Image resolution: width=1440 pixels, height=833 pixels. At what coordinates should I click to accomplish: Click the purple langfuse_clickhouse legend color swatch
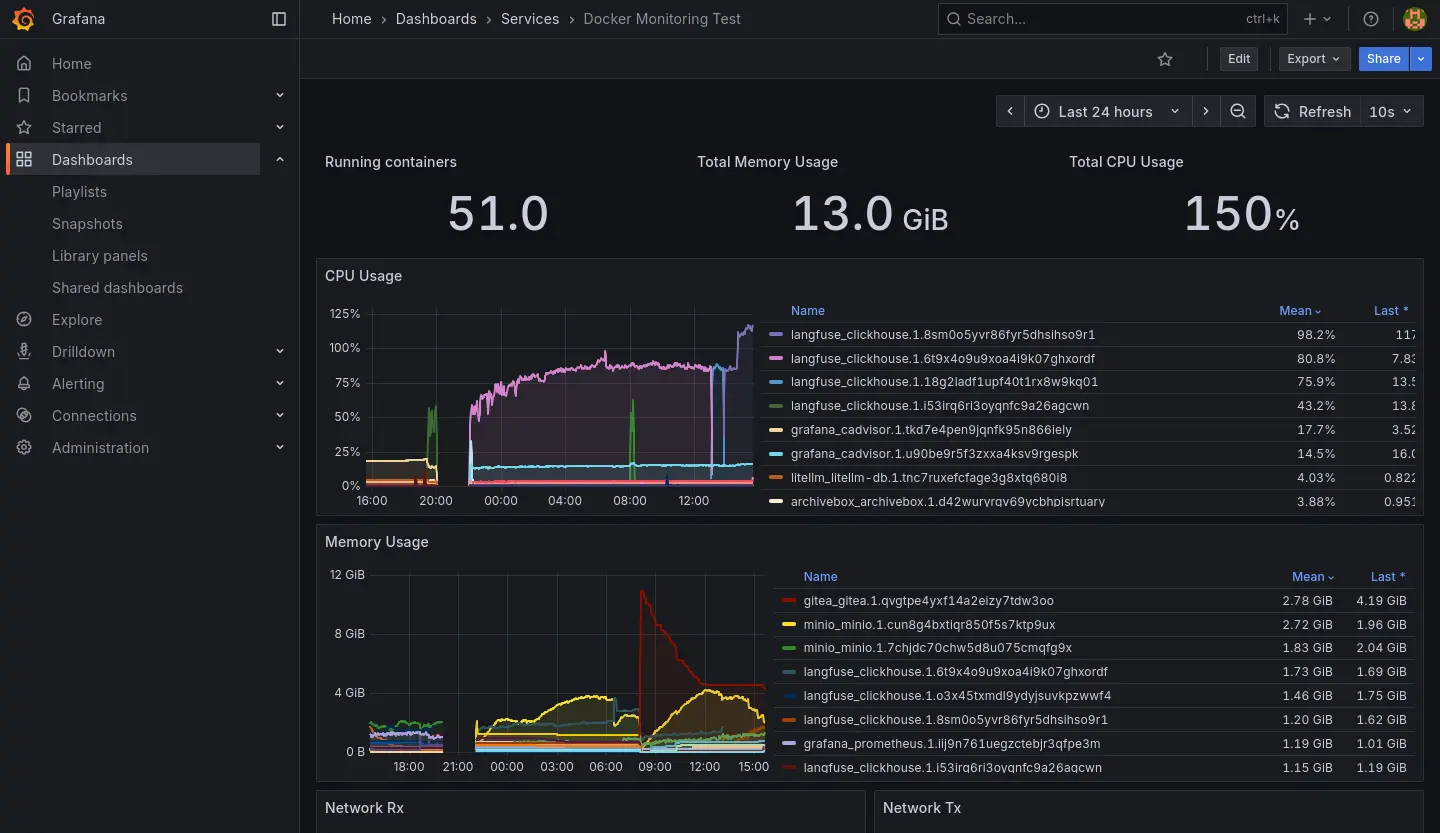[x=776, y=334]
